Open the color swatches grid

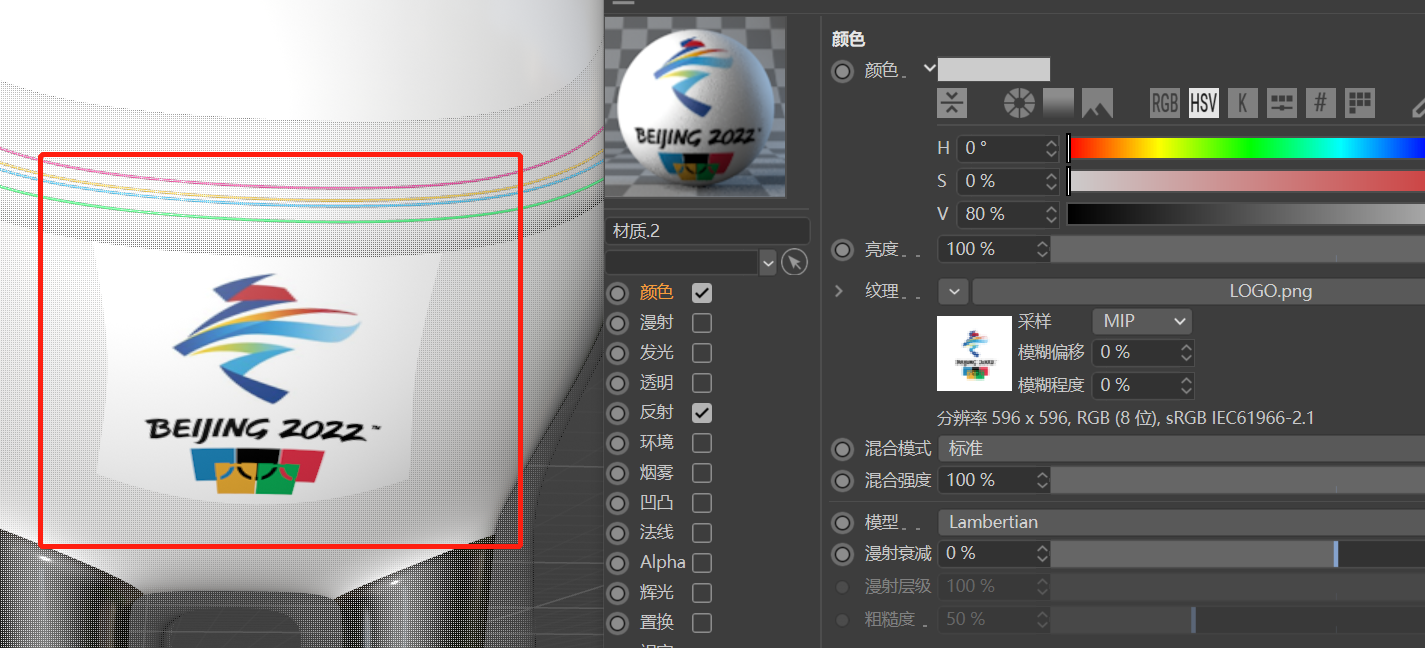tap(1359, 103)
